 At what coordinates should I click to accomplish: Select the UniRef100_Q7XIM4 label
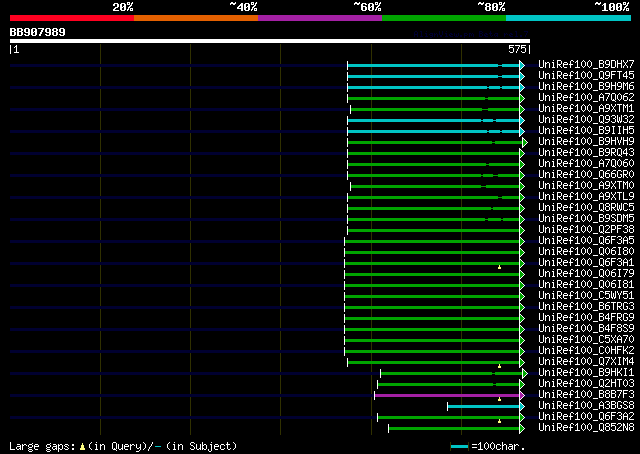(586, 362)
